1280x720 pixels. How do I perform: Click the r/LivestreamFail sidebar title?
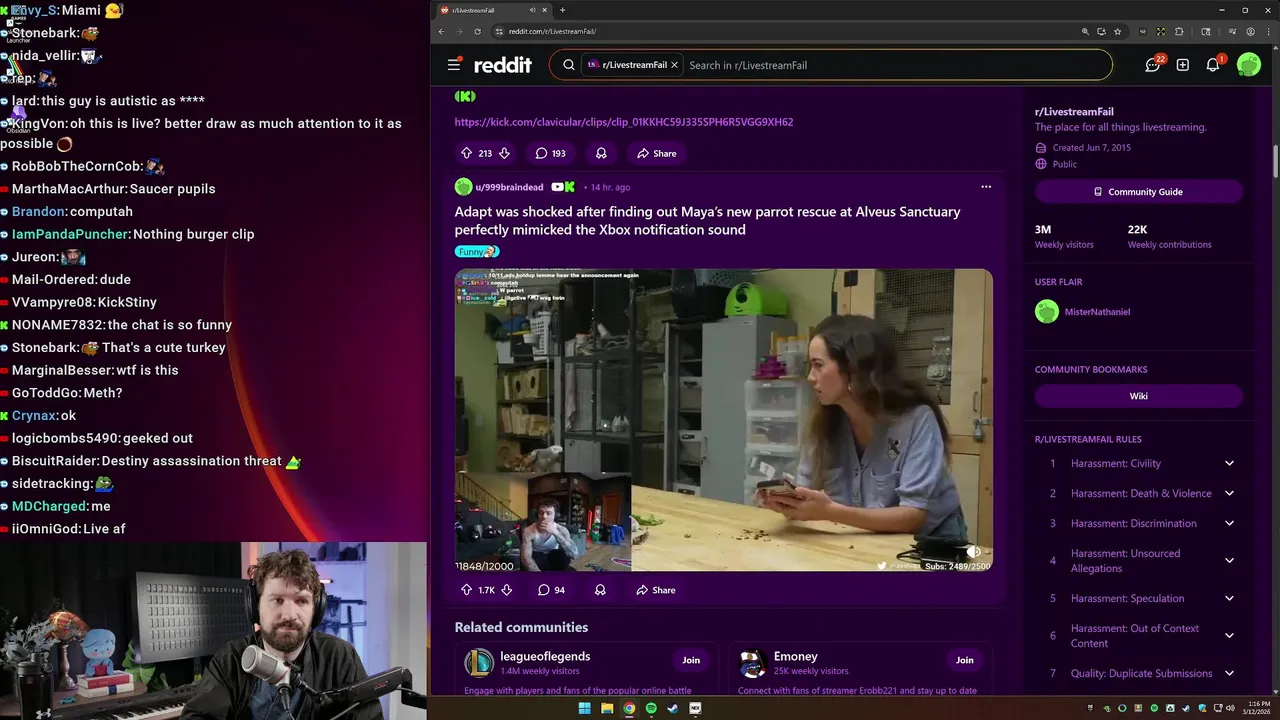(1074, 112)
